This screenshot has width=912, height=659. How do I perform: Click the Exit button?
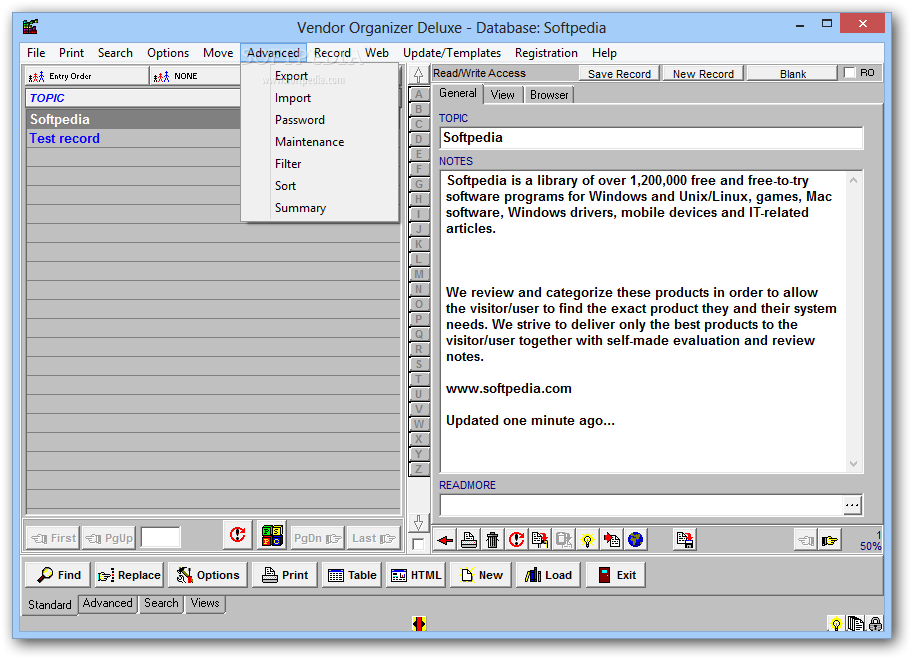(x=616, y=575)
